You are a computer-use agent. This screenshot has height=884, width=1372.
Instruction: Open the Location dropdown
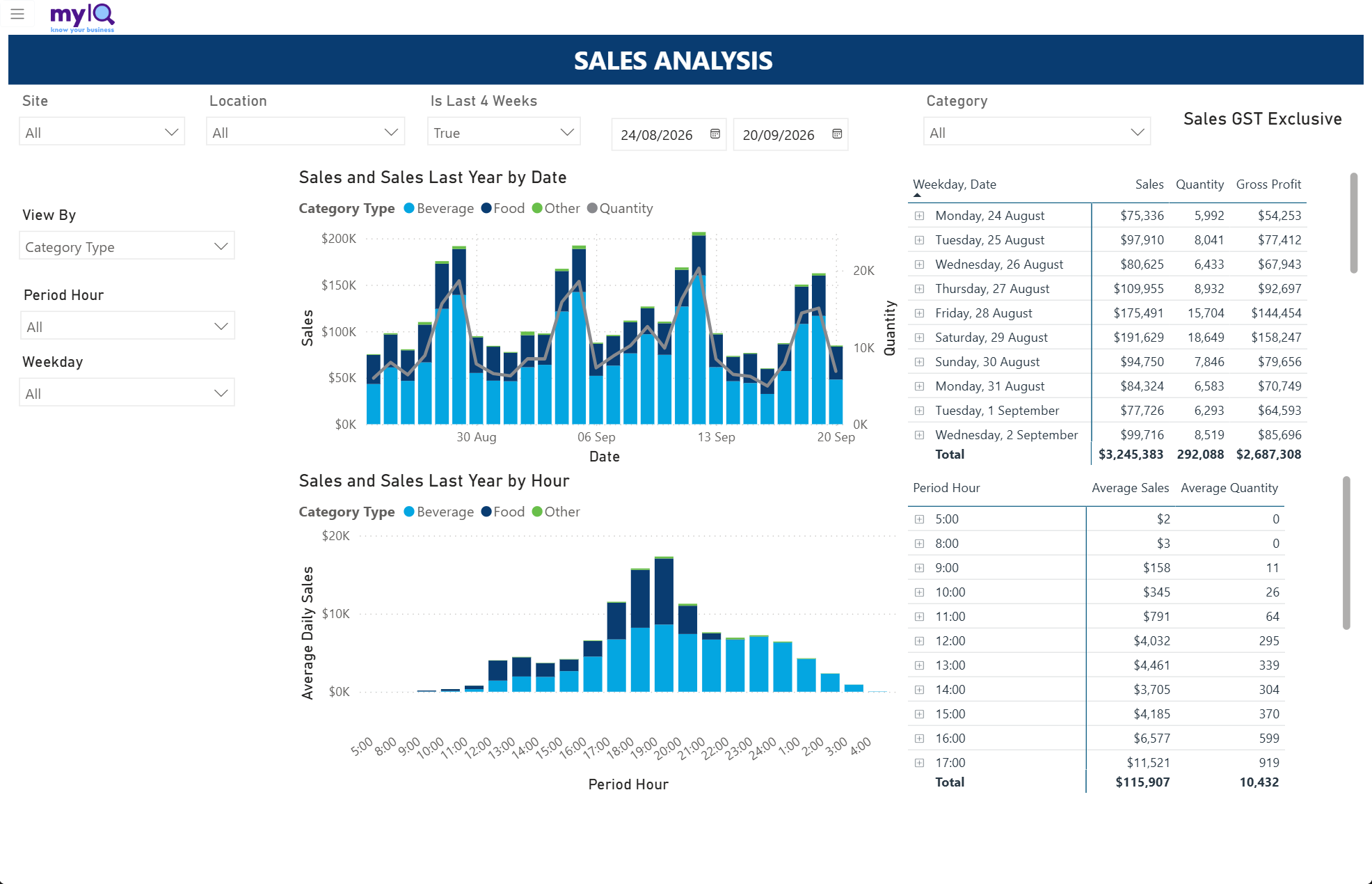[305, 132]
